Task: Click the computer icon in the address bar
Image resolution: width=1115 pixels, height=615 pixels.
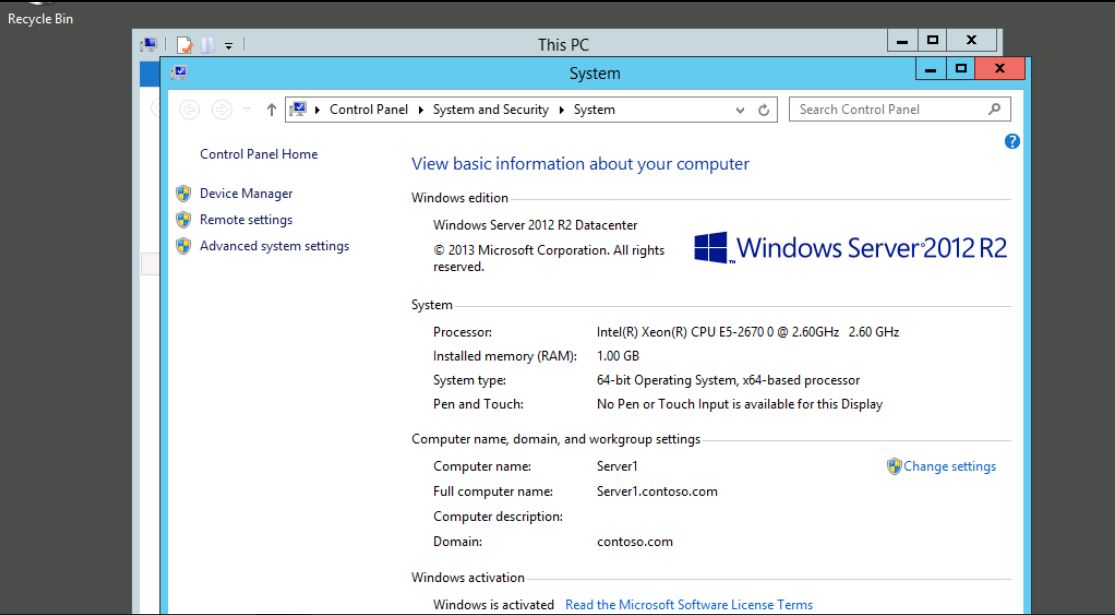Action: [299, 109]
